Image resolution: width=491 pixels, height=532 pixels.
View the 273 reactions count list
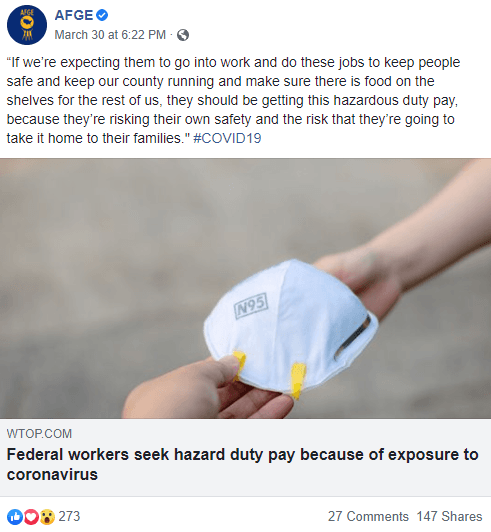pyautogui.click(x=69, y=516)
